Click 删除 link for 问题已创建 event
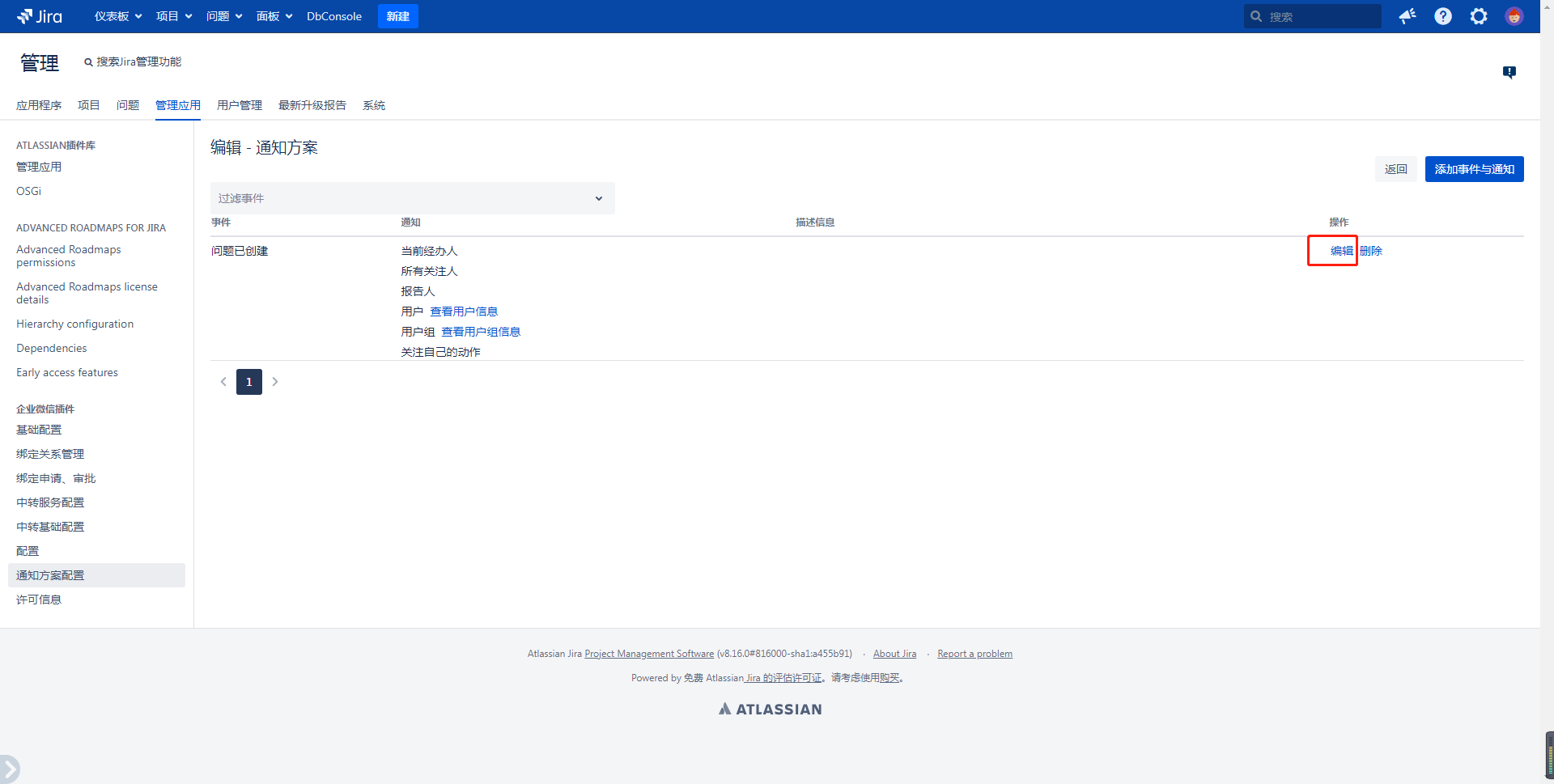Image resolution: width=1554 pixels, height=784 pixels. tap(1370, 251)
